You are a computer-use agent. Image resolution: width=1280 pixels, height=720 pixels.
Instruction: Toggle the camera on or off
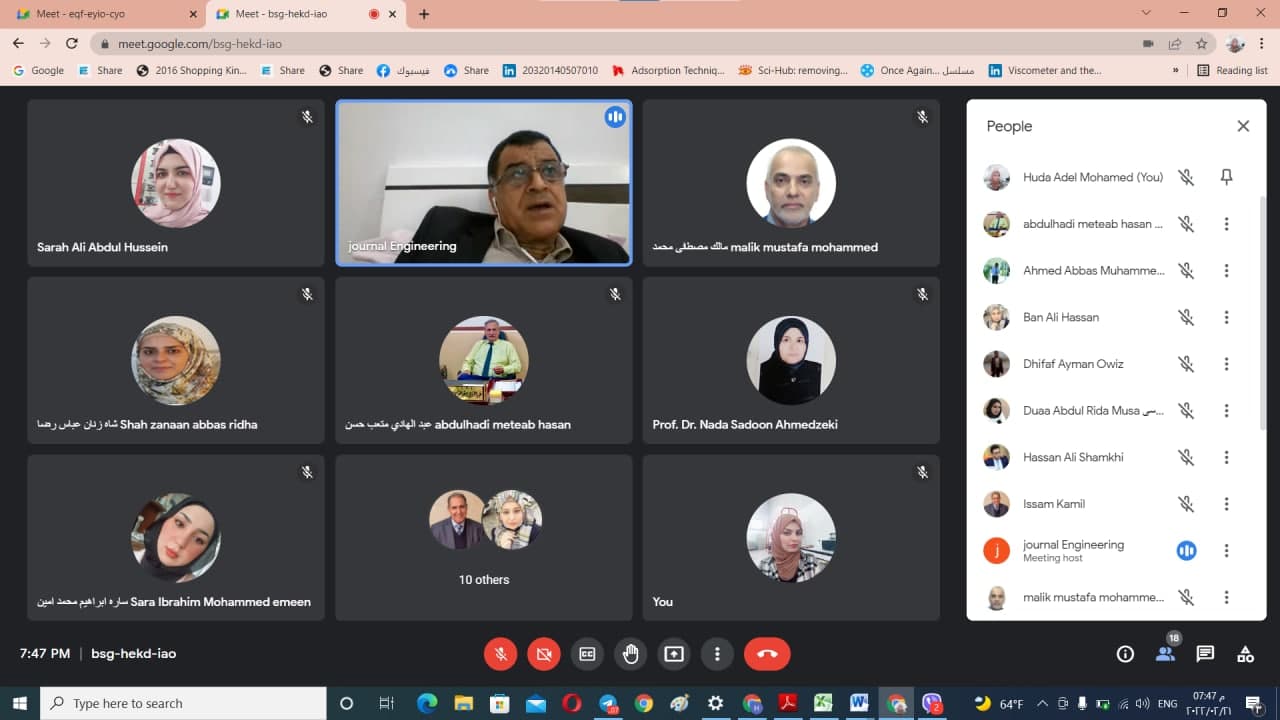click(x=544, y=654)
